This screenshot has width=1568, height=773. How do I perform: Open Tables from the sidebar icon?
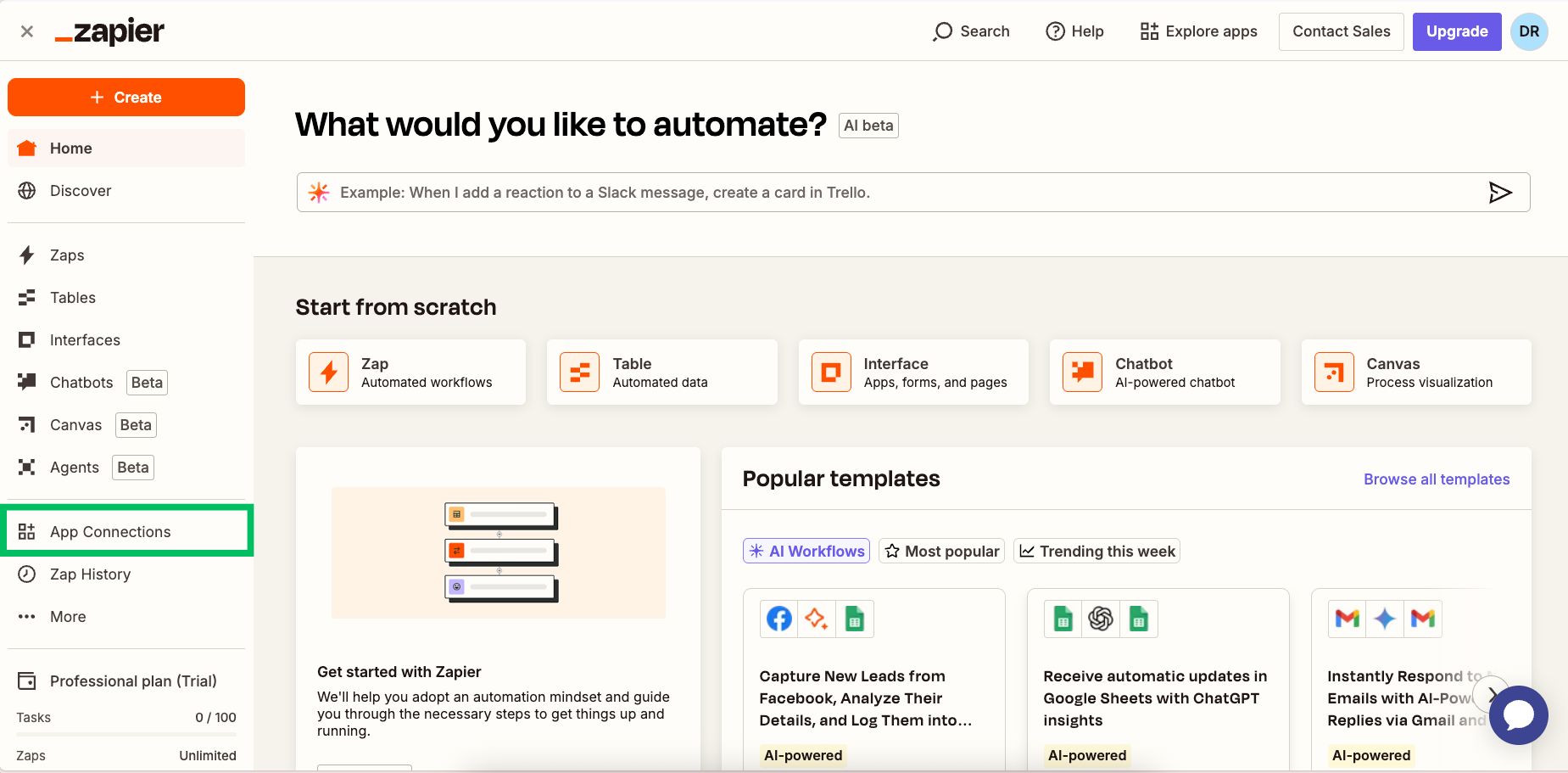tap(26, 297)
